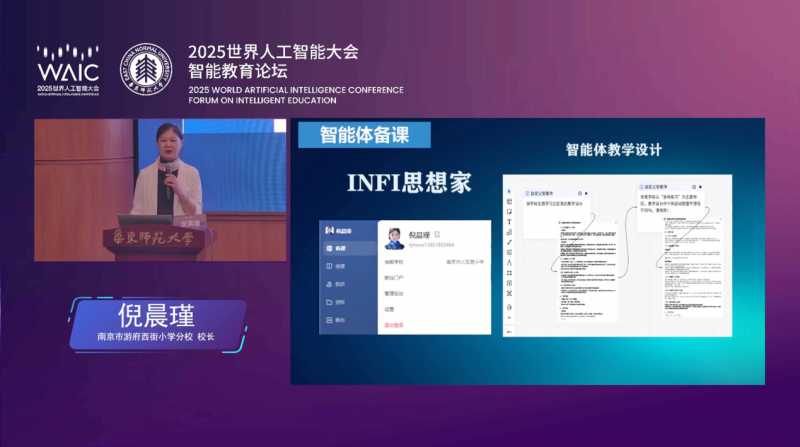Click the FORUM ON INTELLIGENT EDUCATION text

[262, 101]
